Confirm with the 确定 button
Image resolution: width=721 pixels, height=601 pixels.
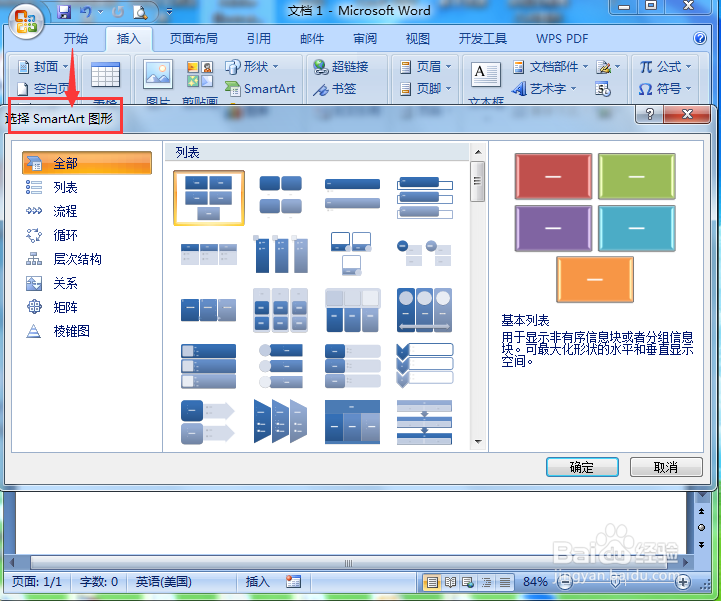click(x=582, y=467)
